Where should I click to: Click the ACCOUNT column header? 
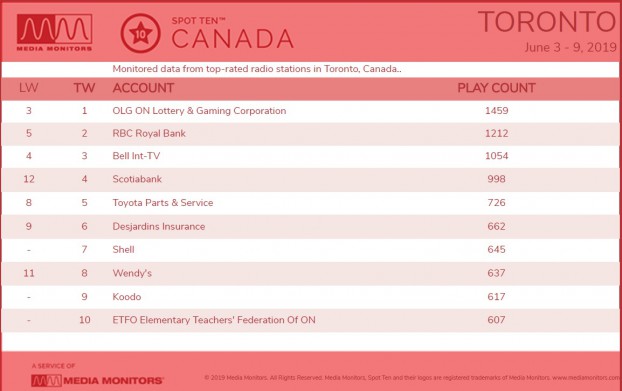tap(143, 88)
